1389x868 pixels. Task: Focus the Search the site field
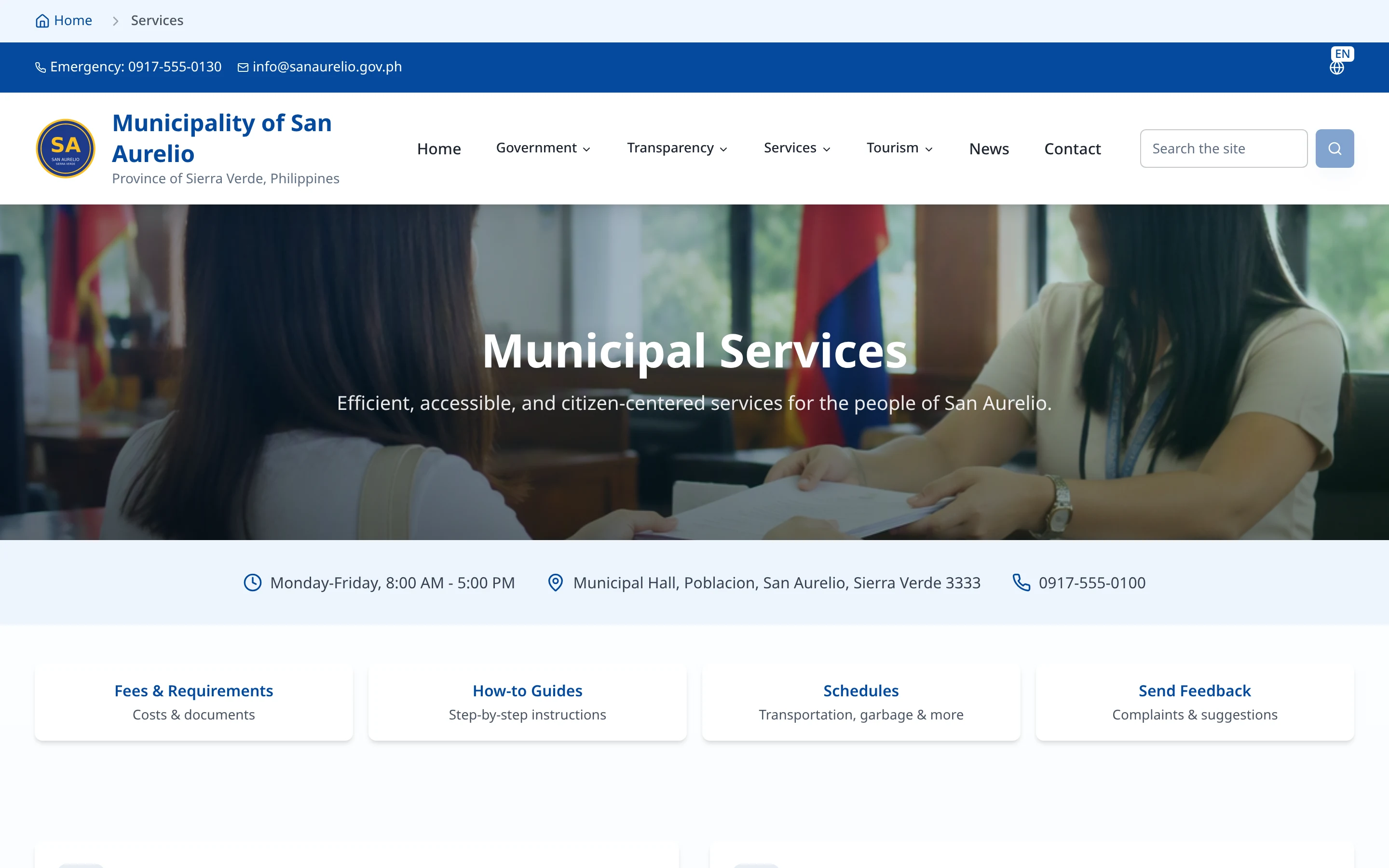coord(1224,149)
